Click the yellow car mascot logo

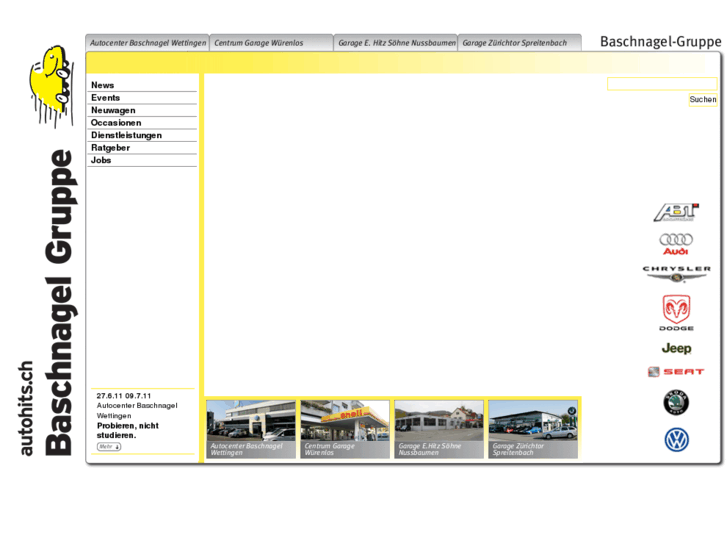click(x=51, y=86)
